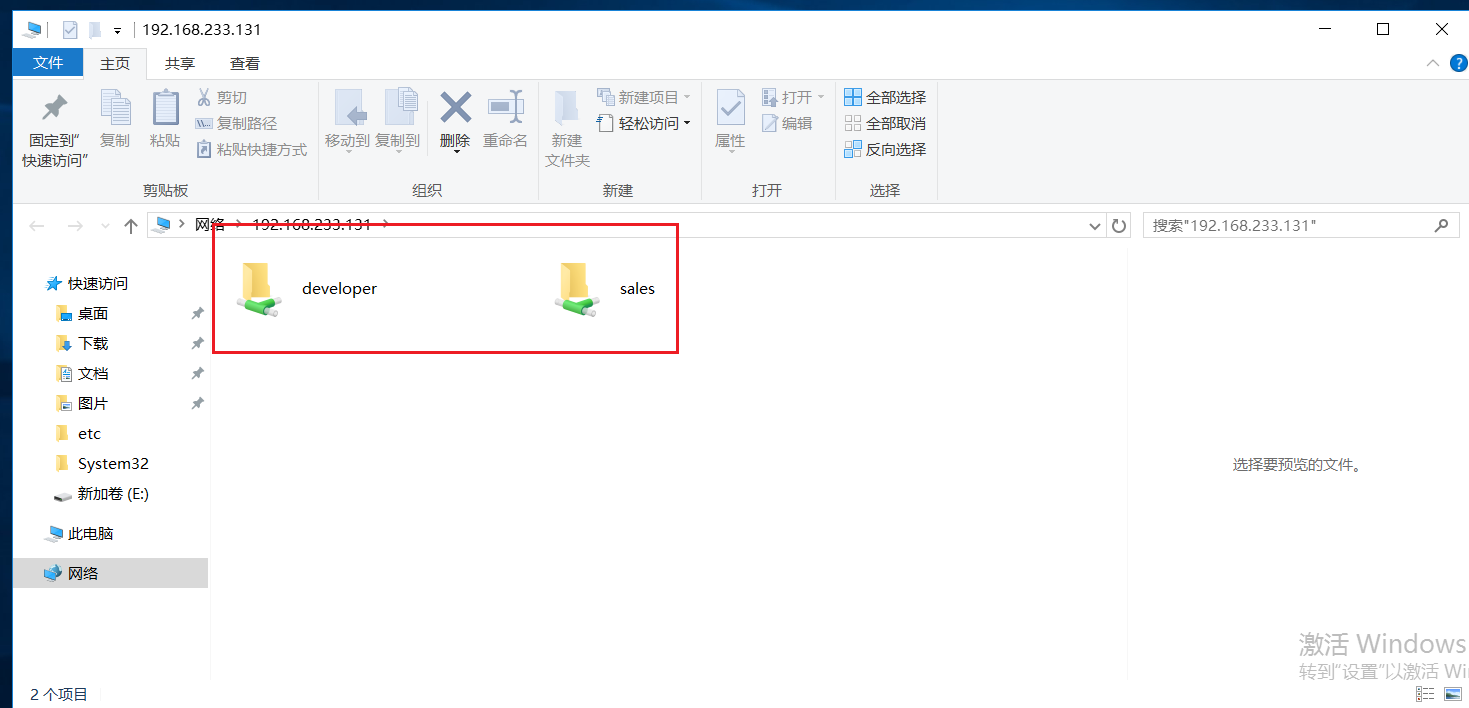The width and height of the screenshot is (1469, 708).
Task: Click the search magnifier icon
Action: tap(1441, 225)
